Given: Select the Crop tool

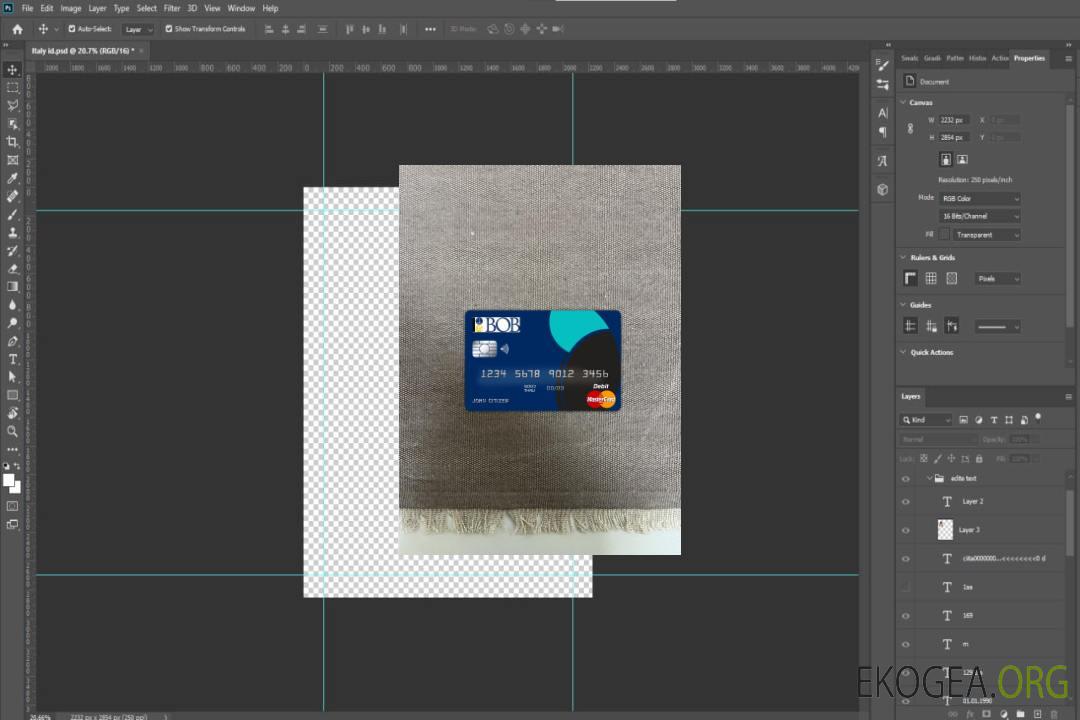Looking at the screenshot, I should point(12,142).
